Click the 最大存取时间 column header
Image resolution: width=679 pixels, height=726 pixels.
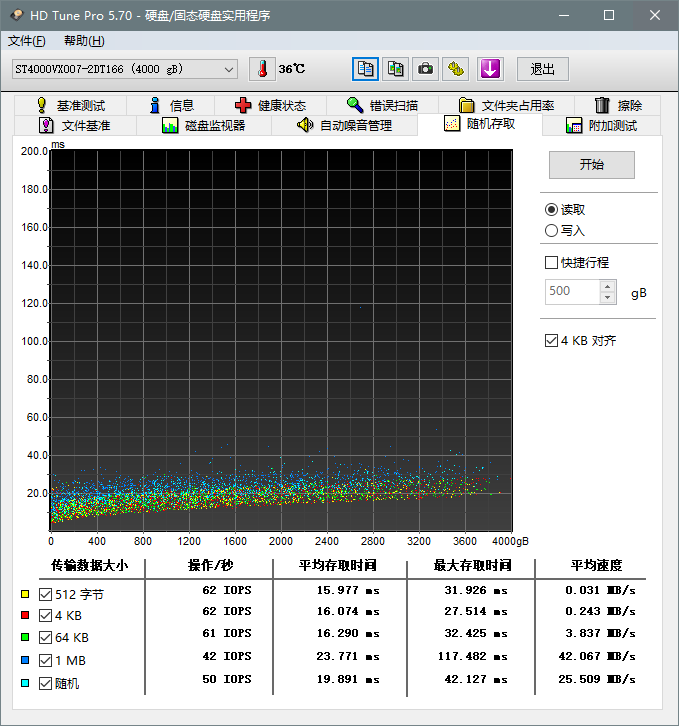(x=472, y=565)
